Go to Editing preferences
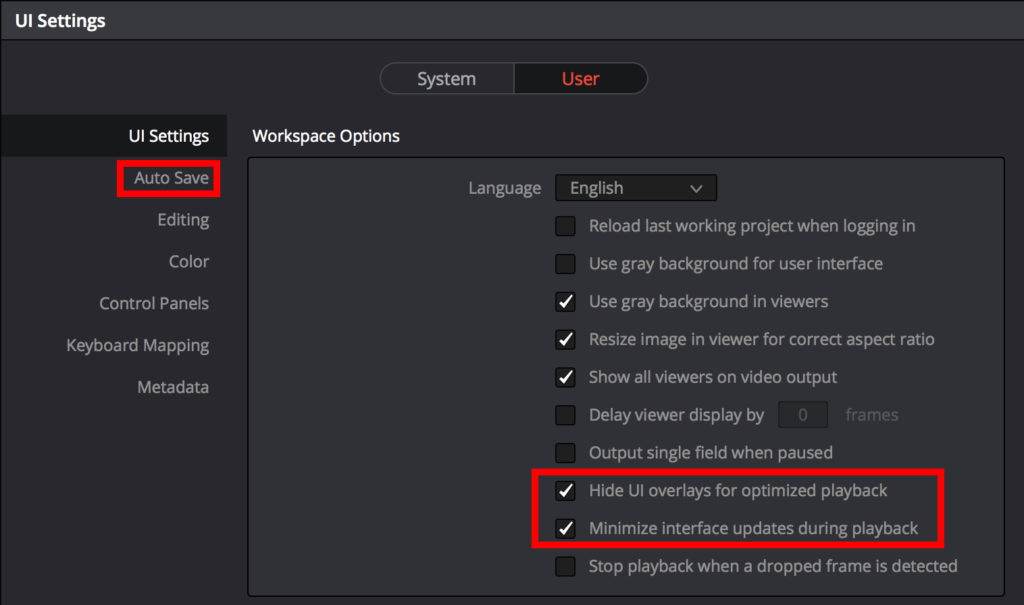 coord(183,220)
